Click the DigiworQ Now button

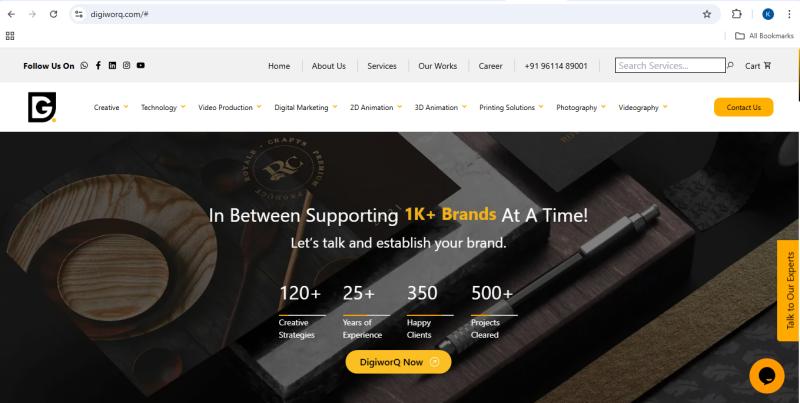point(398,362)
